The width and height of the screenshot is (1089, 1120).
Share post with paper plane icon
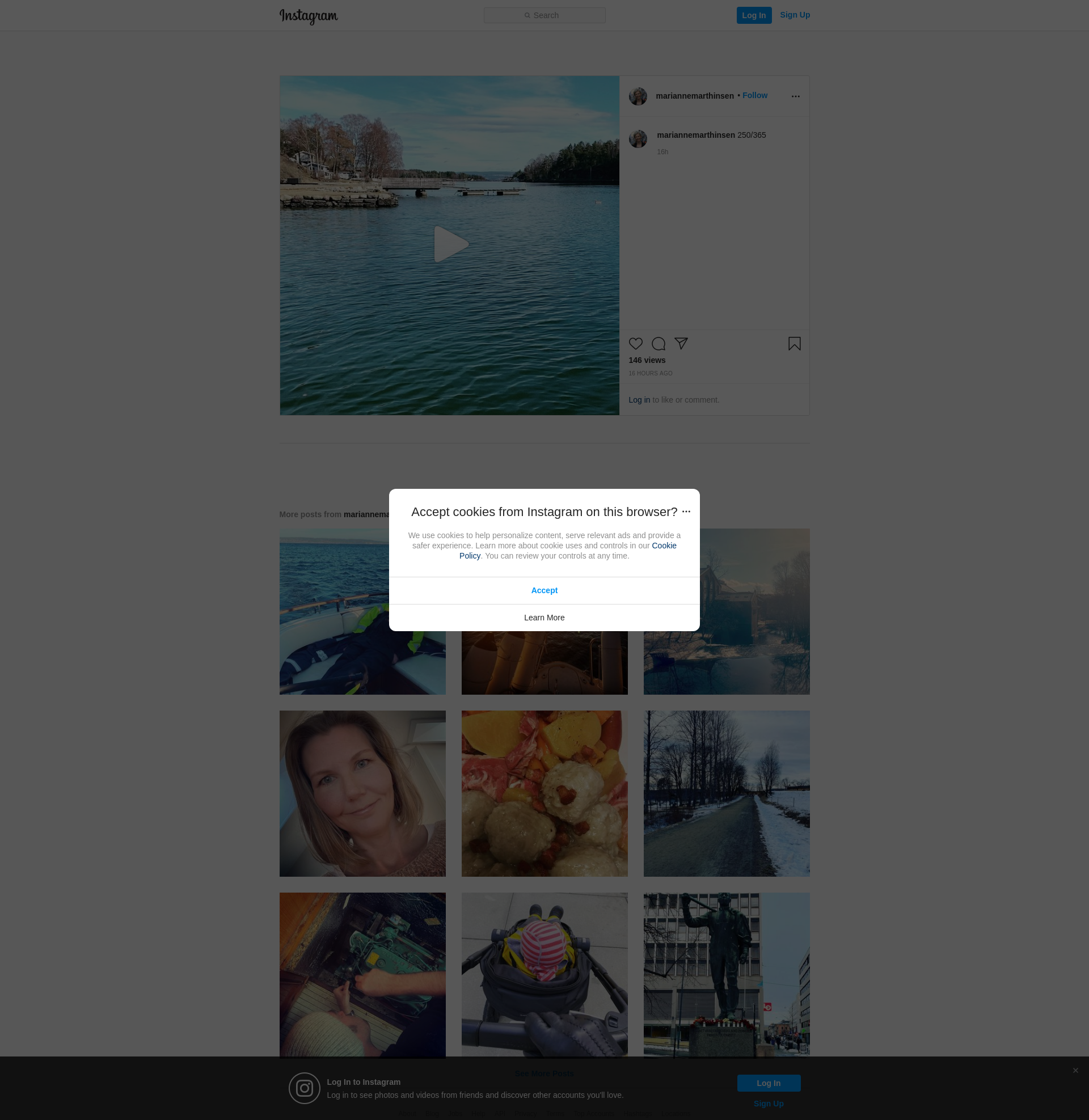(681, 343)
